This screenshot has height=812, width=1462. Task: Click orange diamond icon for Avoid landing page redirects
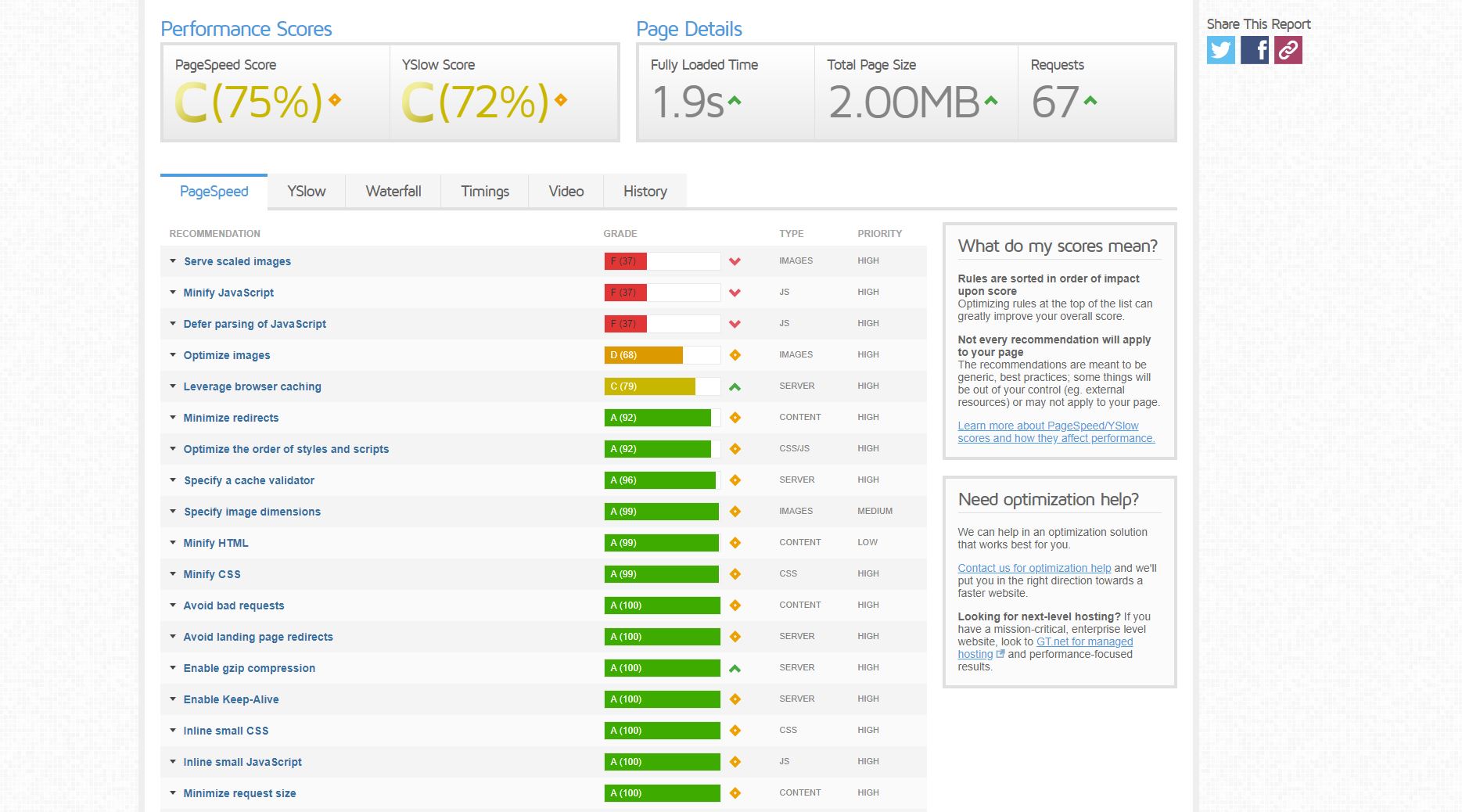point(735,637)
